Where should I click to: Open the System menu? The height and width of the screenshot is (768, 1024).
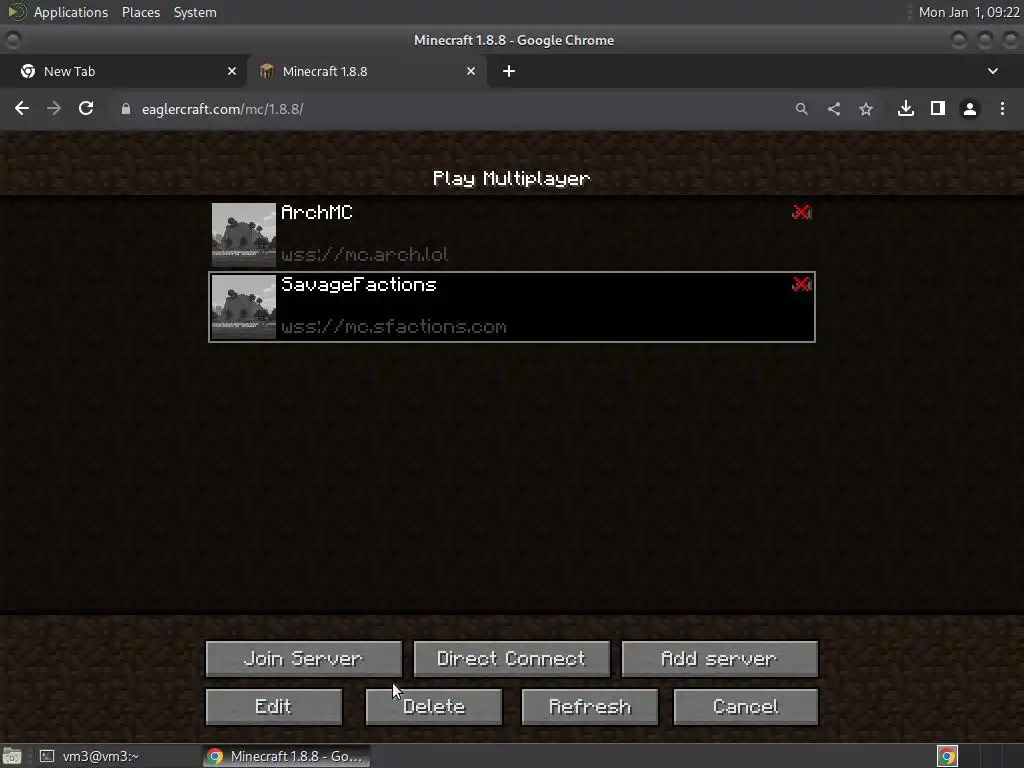195,12
